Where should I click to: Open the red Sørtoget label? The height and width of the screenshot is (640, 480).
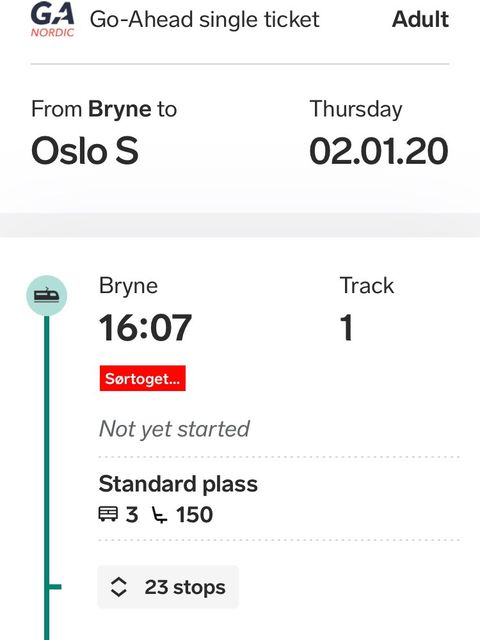tap(142, 378)
